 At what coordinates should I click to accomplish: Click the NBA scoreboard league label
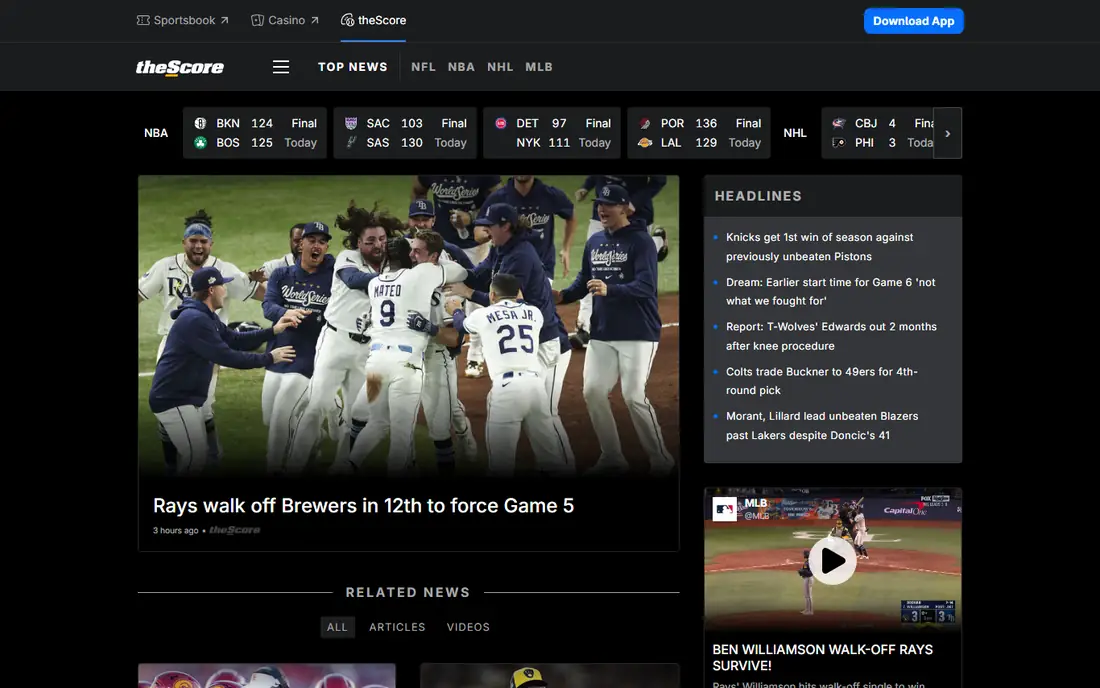tap(156, 133)
